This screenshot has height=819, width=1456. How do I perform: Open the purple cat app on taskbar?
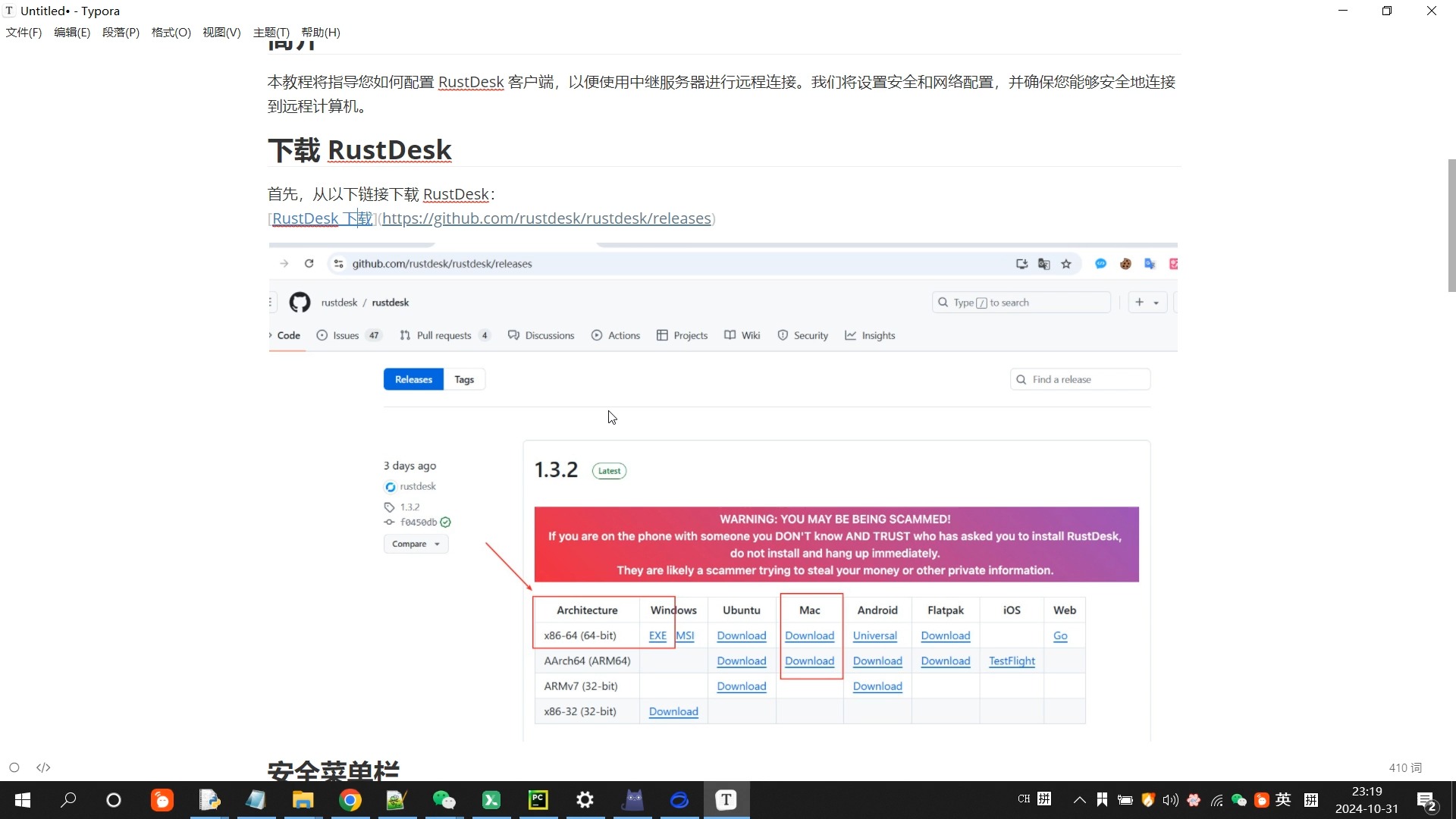point(632,800)
